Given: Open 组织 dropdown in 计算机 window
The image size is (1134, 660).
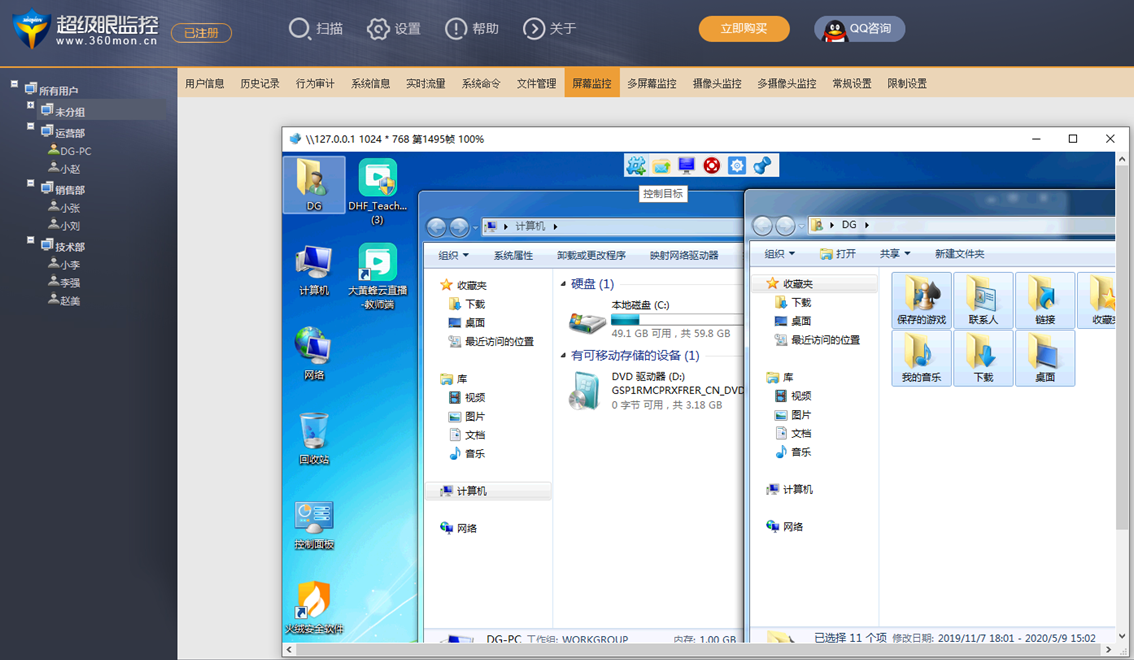Looking at the screenshot, I should tap(453, 255).
